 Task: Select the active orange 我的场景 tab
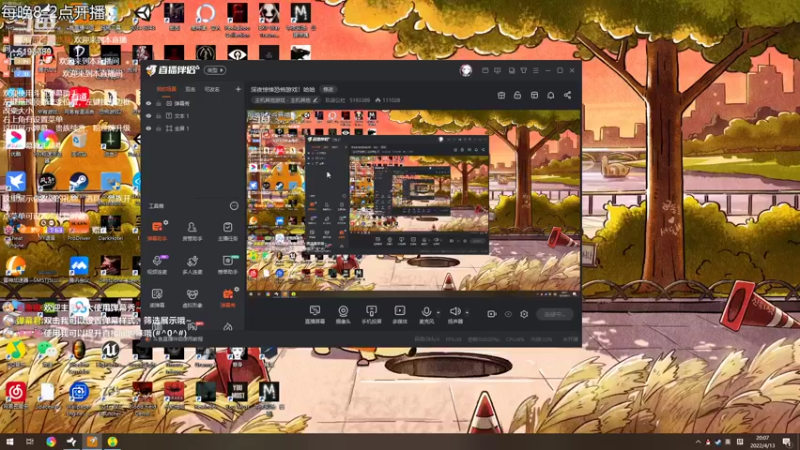pyautogui.click(x=166, y=89)
